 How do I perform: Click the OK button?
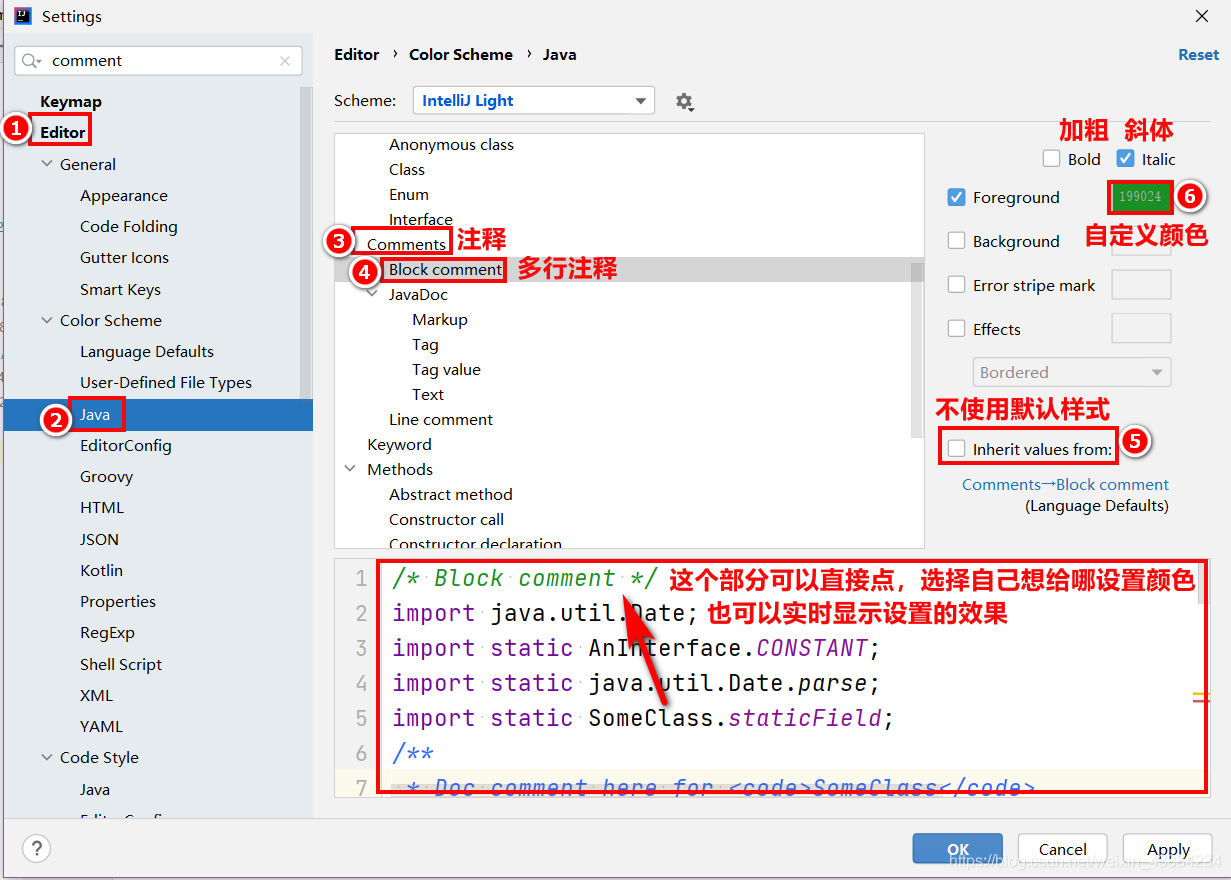coord(957,848)
